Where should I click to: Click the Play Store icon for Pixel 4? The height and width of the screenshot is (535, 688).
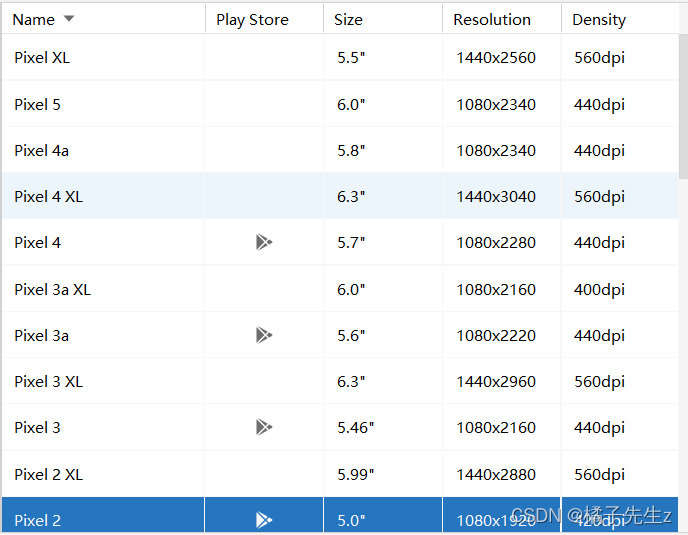coord(264,242)
